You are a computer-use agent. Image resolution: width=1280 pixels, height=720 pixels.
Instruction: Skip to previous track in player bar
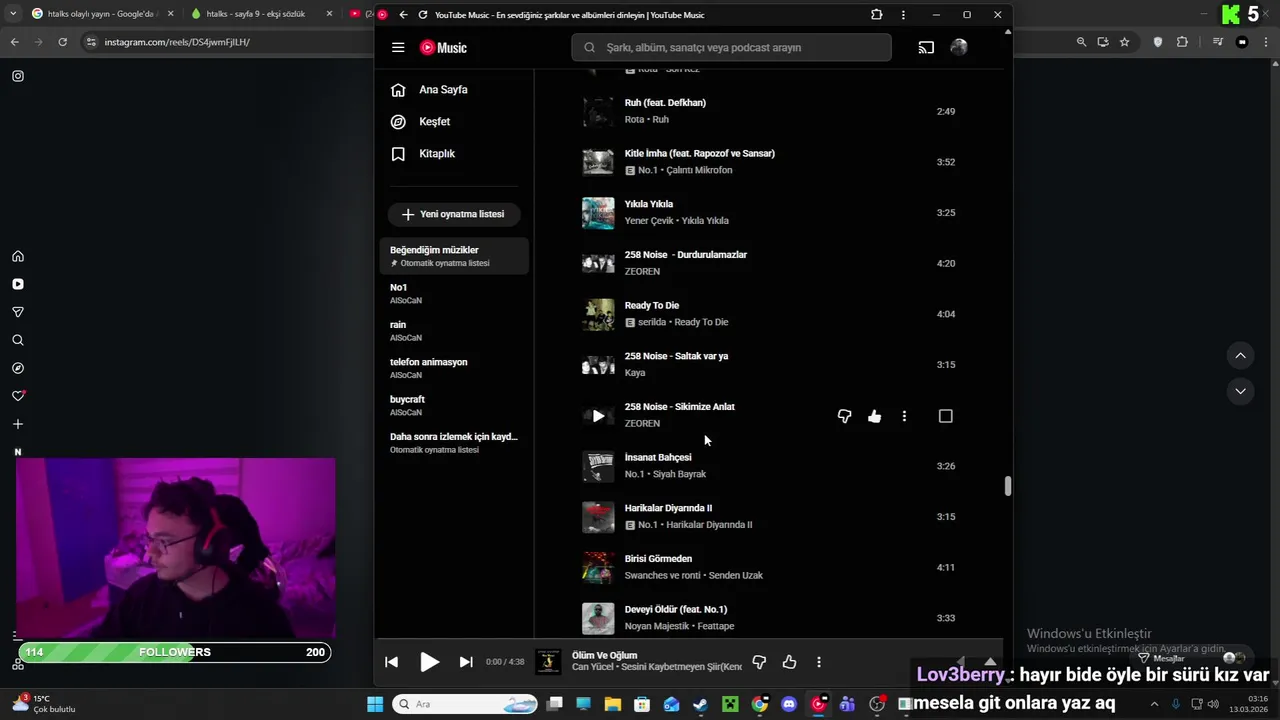tap(392, 662)
